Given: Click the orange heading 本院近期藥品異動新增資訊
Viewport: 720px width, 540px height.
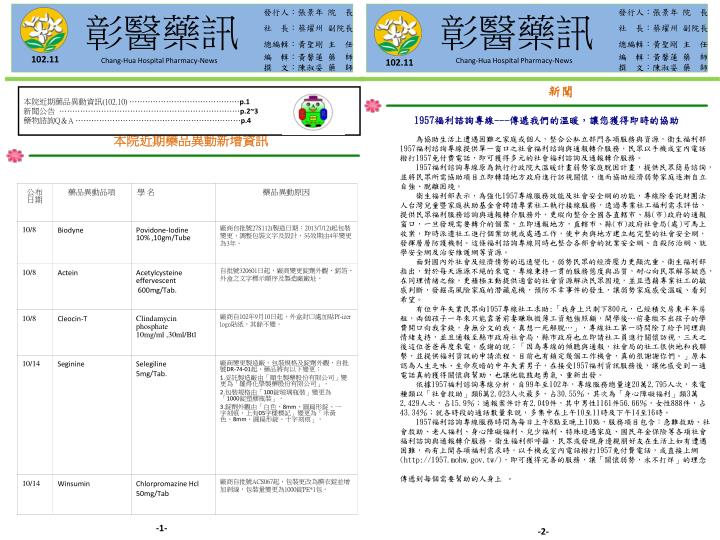Looking at the screenshot, I should 191,141.
